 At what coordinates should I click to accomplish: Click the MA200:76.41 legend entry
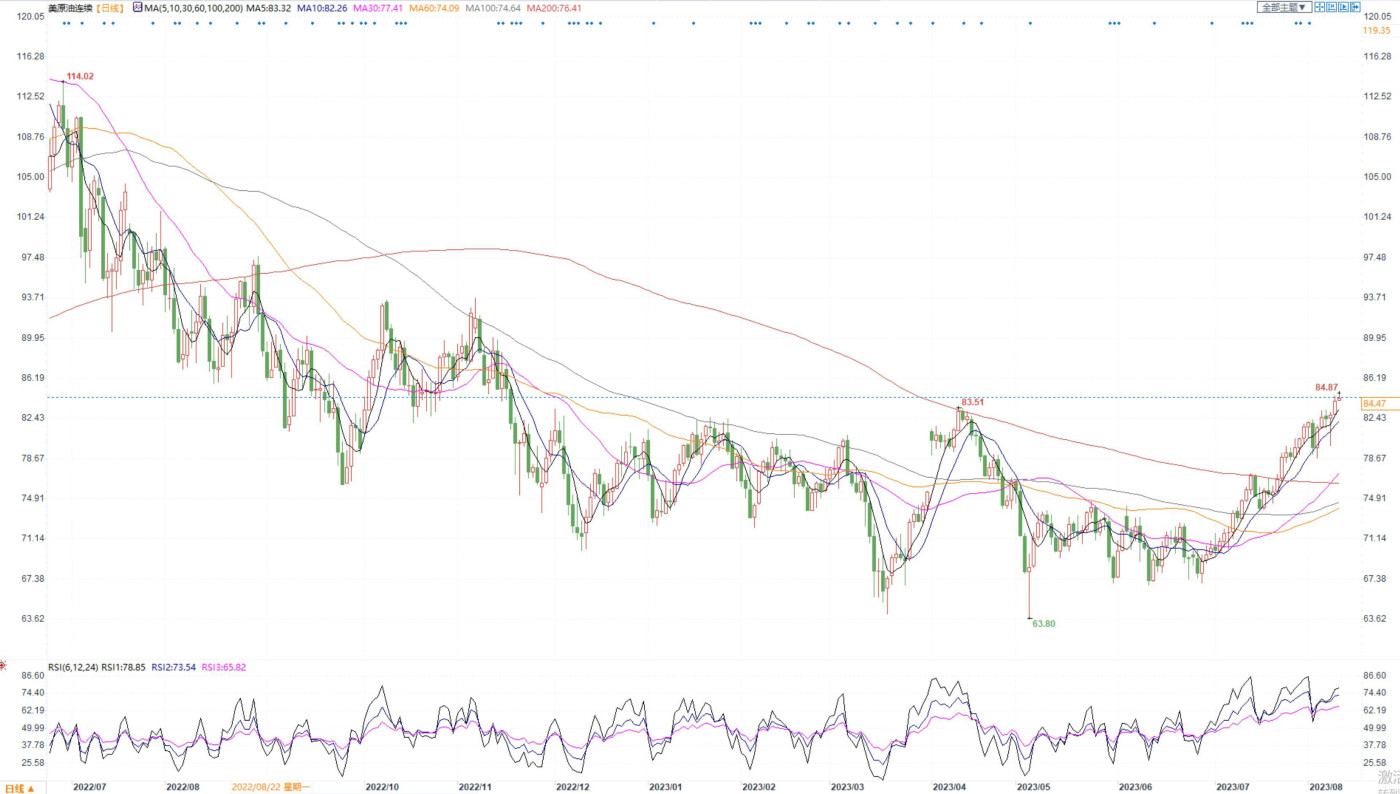tap(554, 8)
